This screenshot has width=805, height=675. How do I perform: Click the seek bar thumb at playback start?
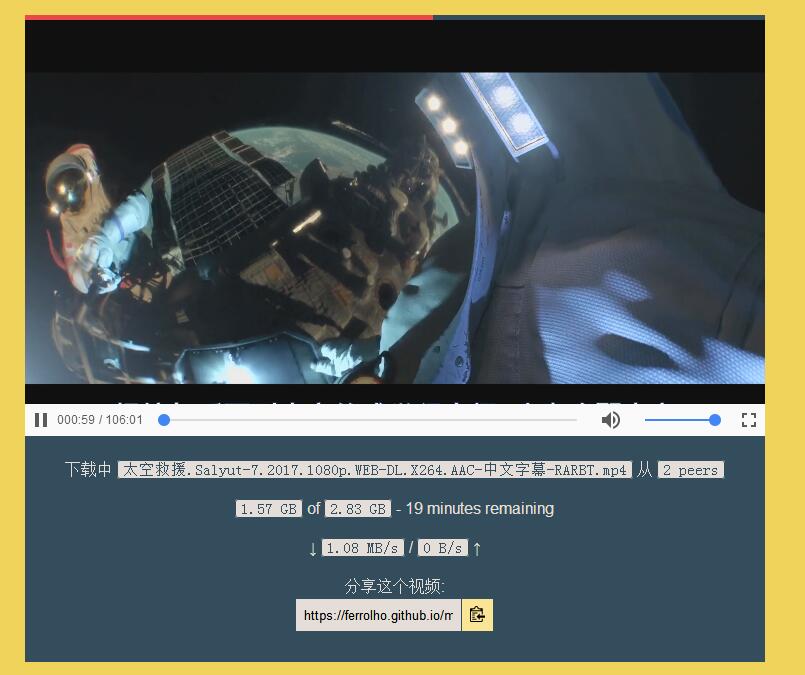[x=164, y=420]
